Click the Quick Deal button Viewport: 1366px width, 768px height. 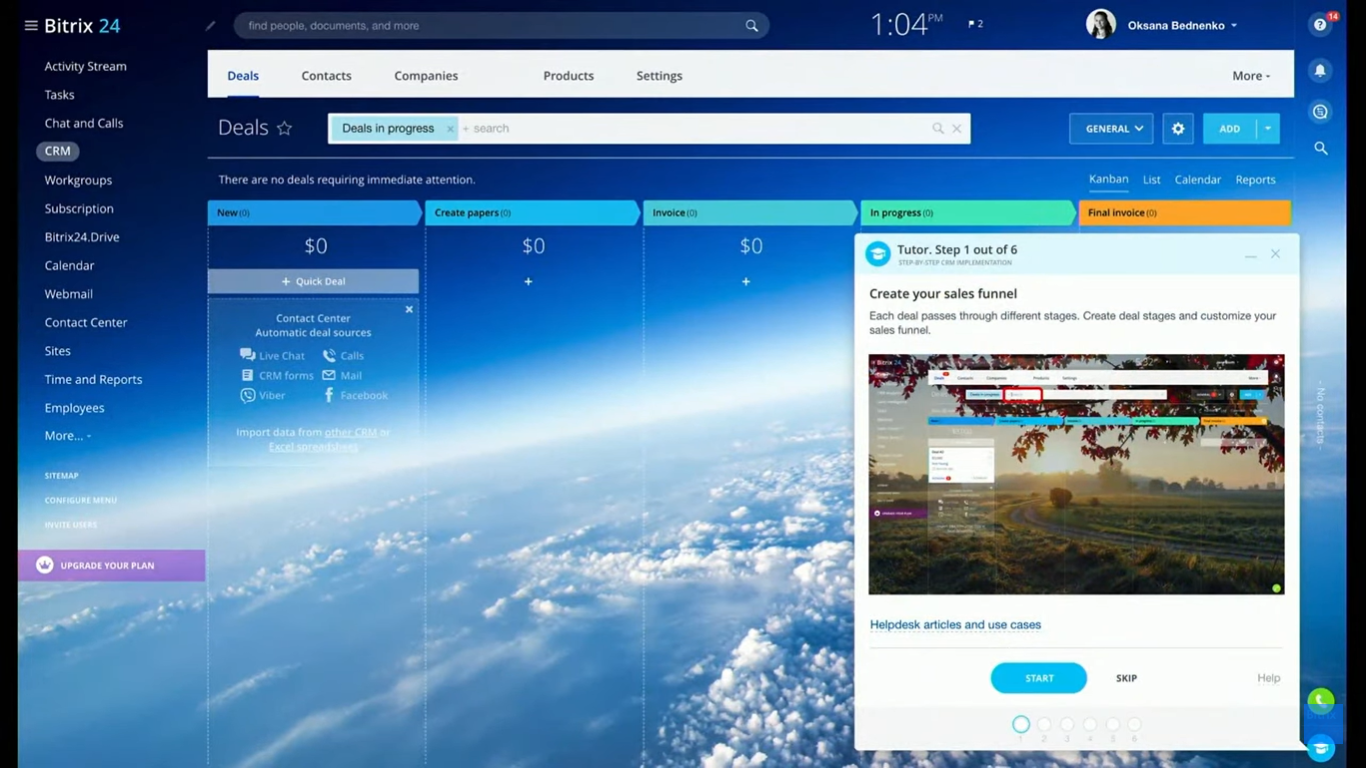(x=313, y=281)
